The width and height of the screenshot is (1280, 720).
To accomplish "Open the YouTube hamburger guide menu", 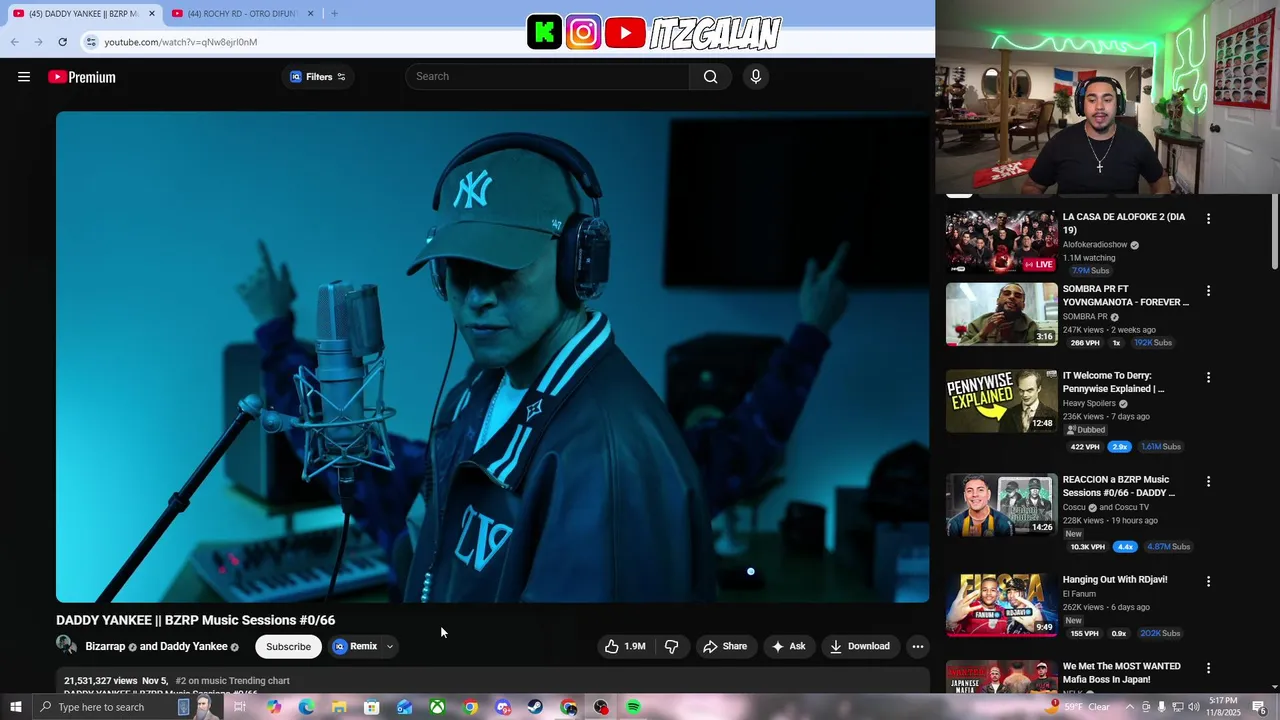I will (24, 77).
